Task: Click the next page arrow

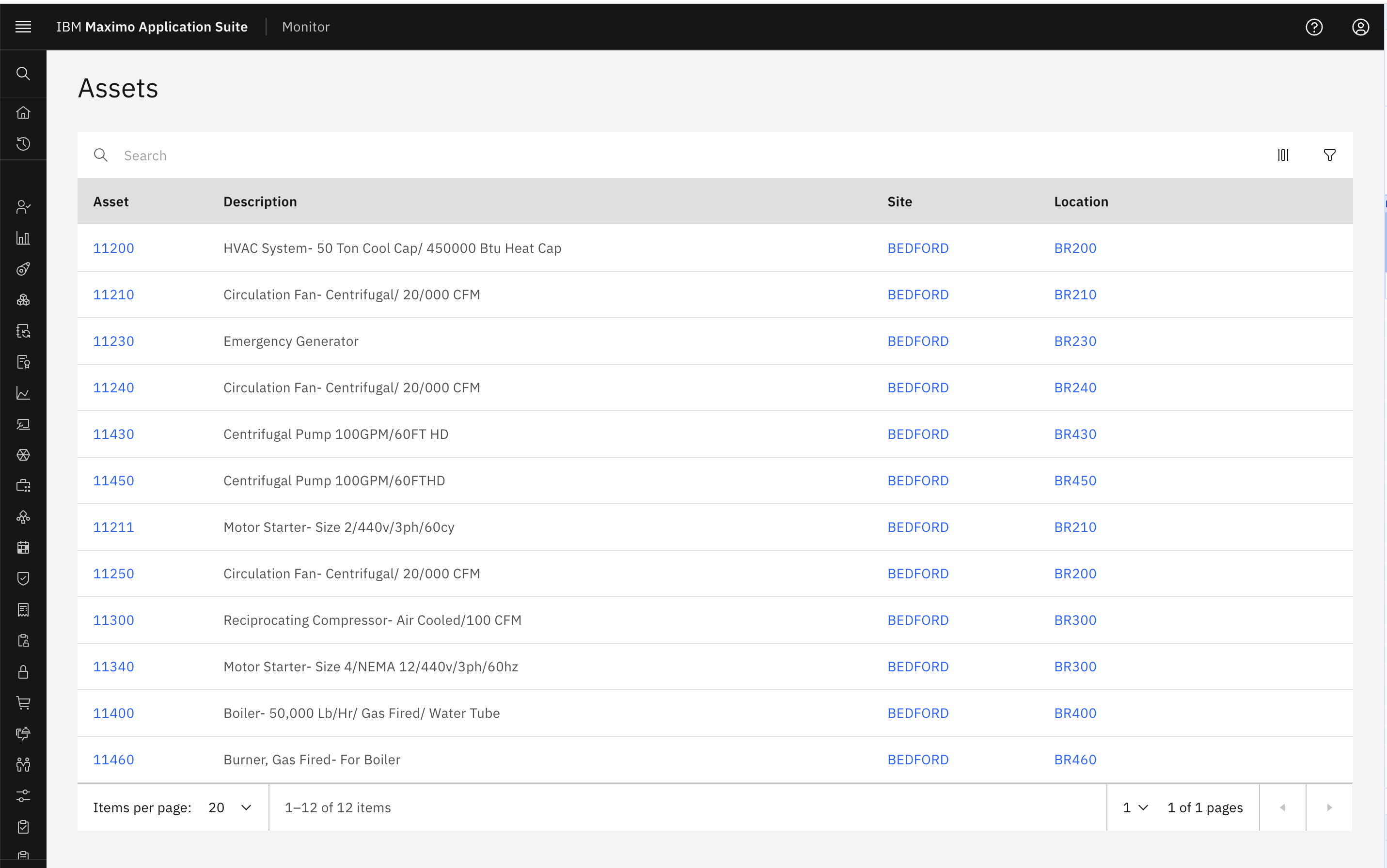Action: coord(1329,807)
